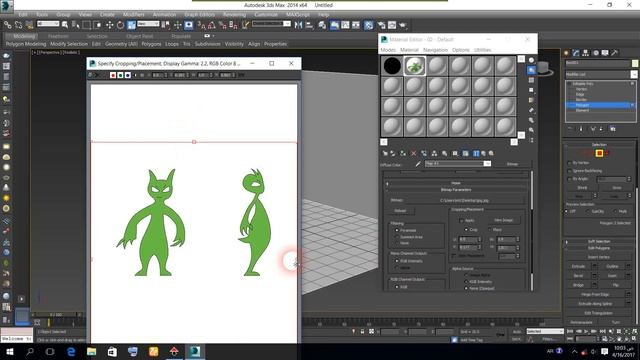Screen dimensions: 640x360
Task: Click the Material Editor toolbar icon
Action: point(368,25)
